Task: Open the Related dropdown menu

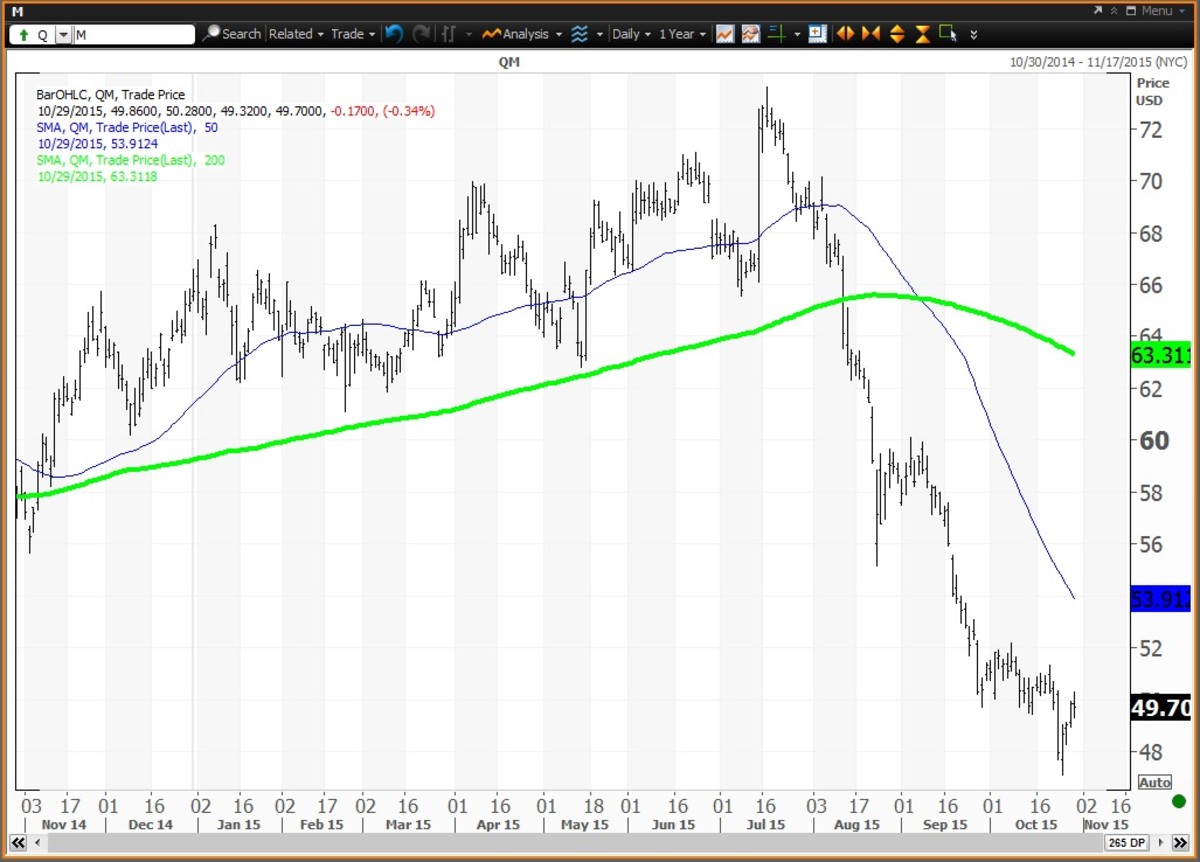Action: [296, 34]
